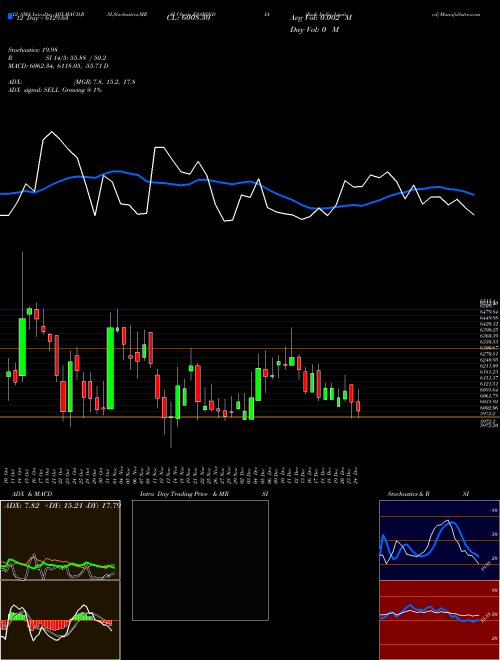Open the blue Stochastics chart panel

click(x=439, y=540)
